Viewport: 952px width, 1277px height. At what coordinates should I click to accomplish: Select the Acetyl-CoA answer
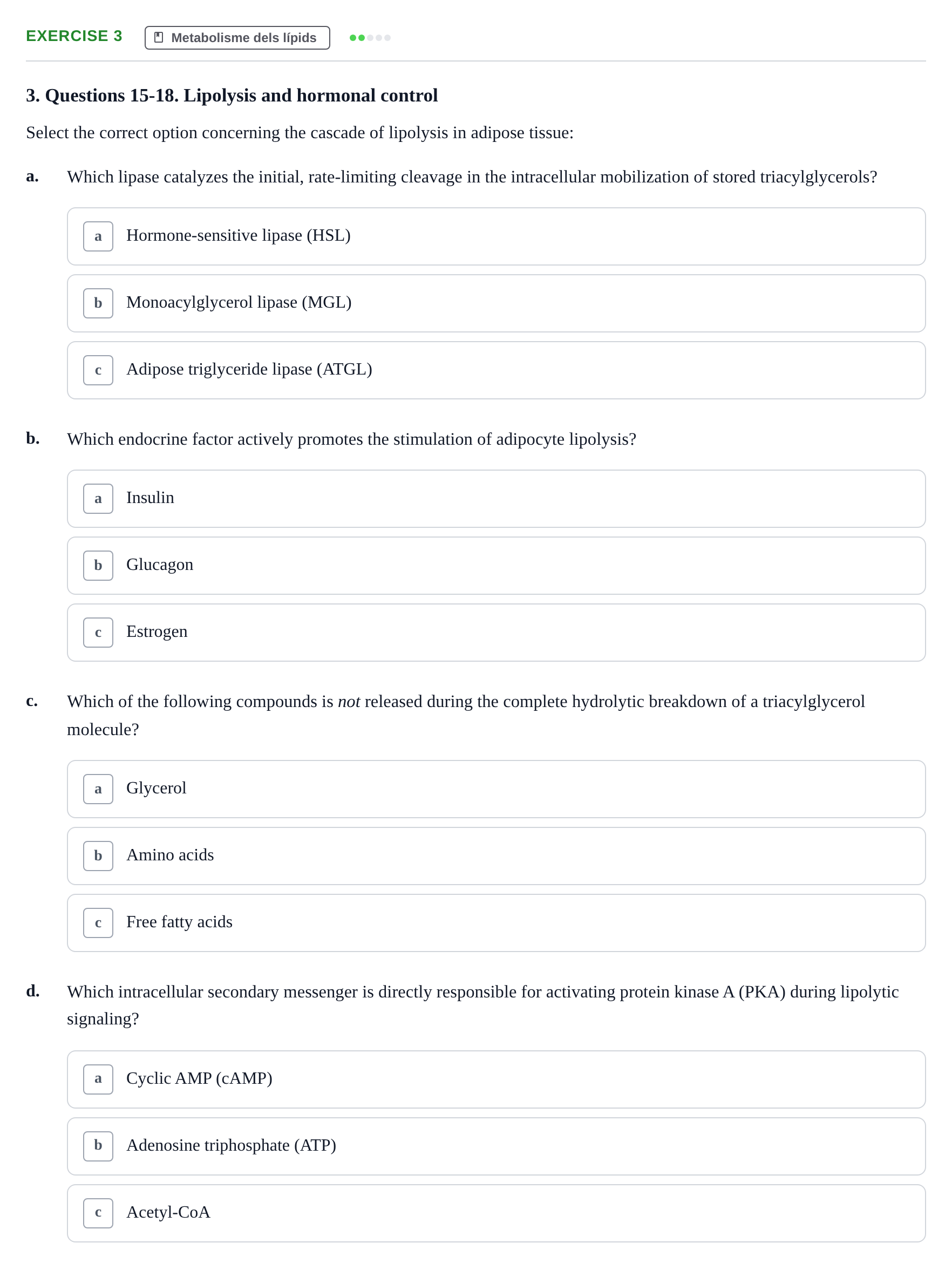[496, 1213]
